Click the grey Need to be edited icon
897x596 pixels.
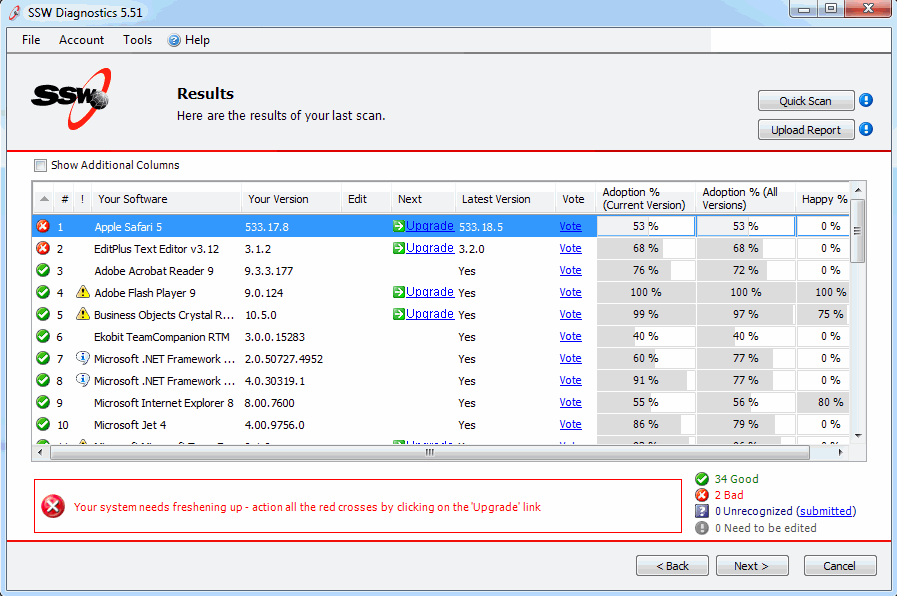coord(702,527)
